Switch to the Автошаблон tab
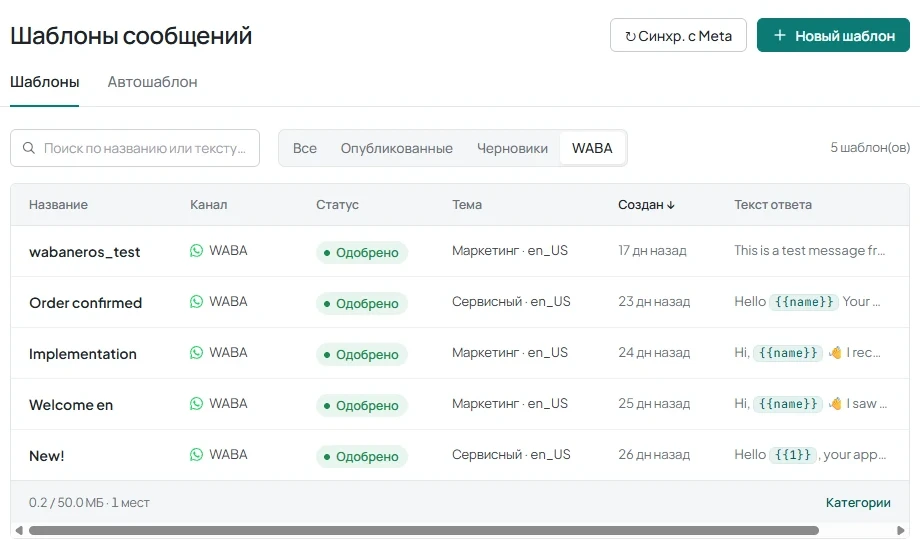The height and width of the screenshot is (540, 920). click(153, 82)
